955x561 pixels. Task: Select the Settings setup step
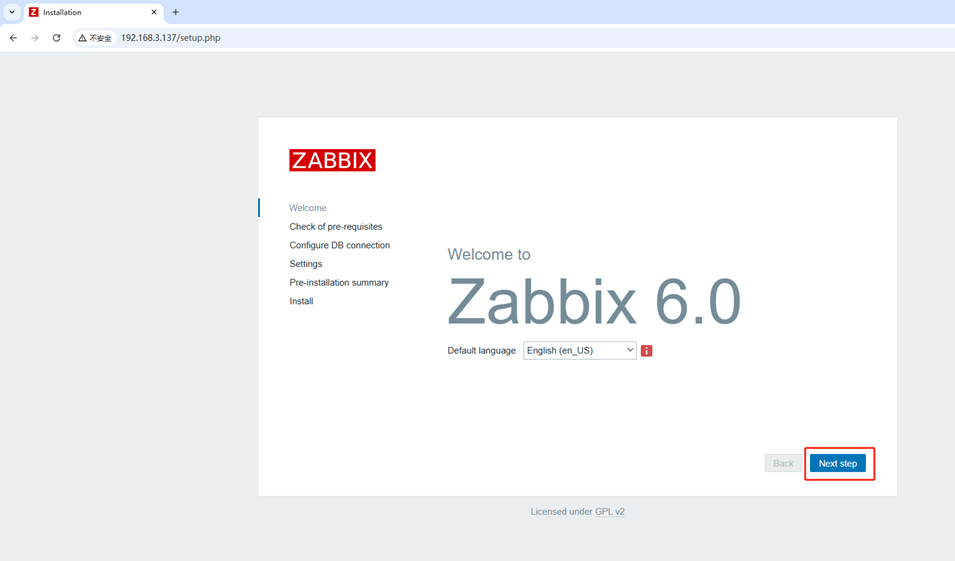point(306,264)
